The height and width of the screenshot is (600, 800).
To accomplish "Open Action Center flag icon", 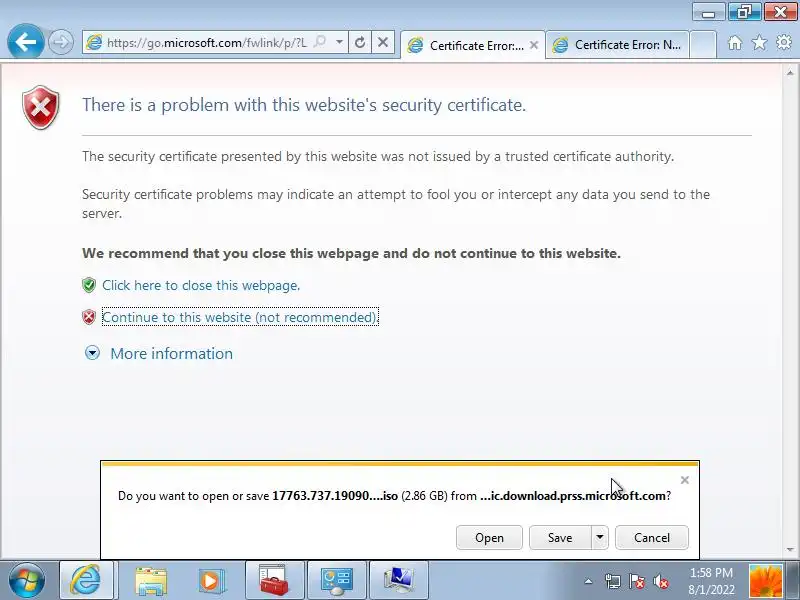I will [637, 581].
